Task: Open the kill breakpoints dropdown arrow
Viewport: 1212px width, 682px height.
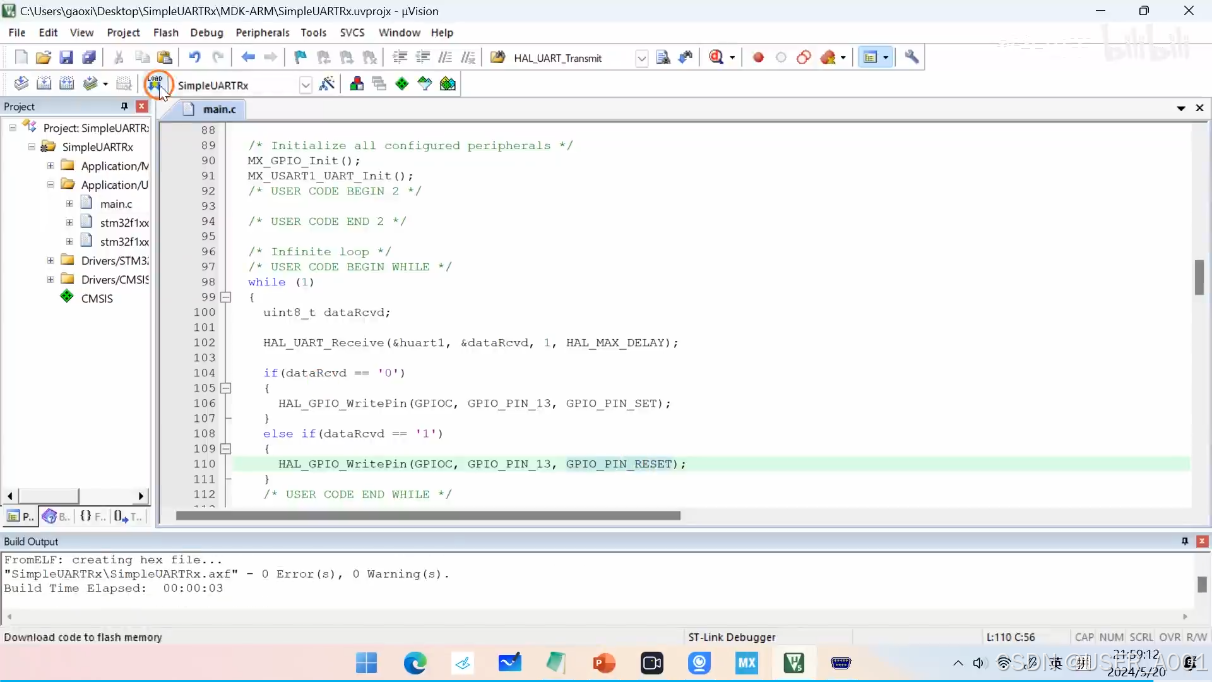Action: click(x=843, y=58)
